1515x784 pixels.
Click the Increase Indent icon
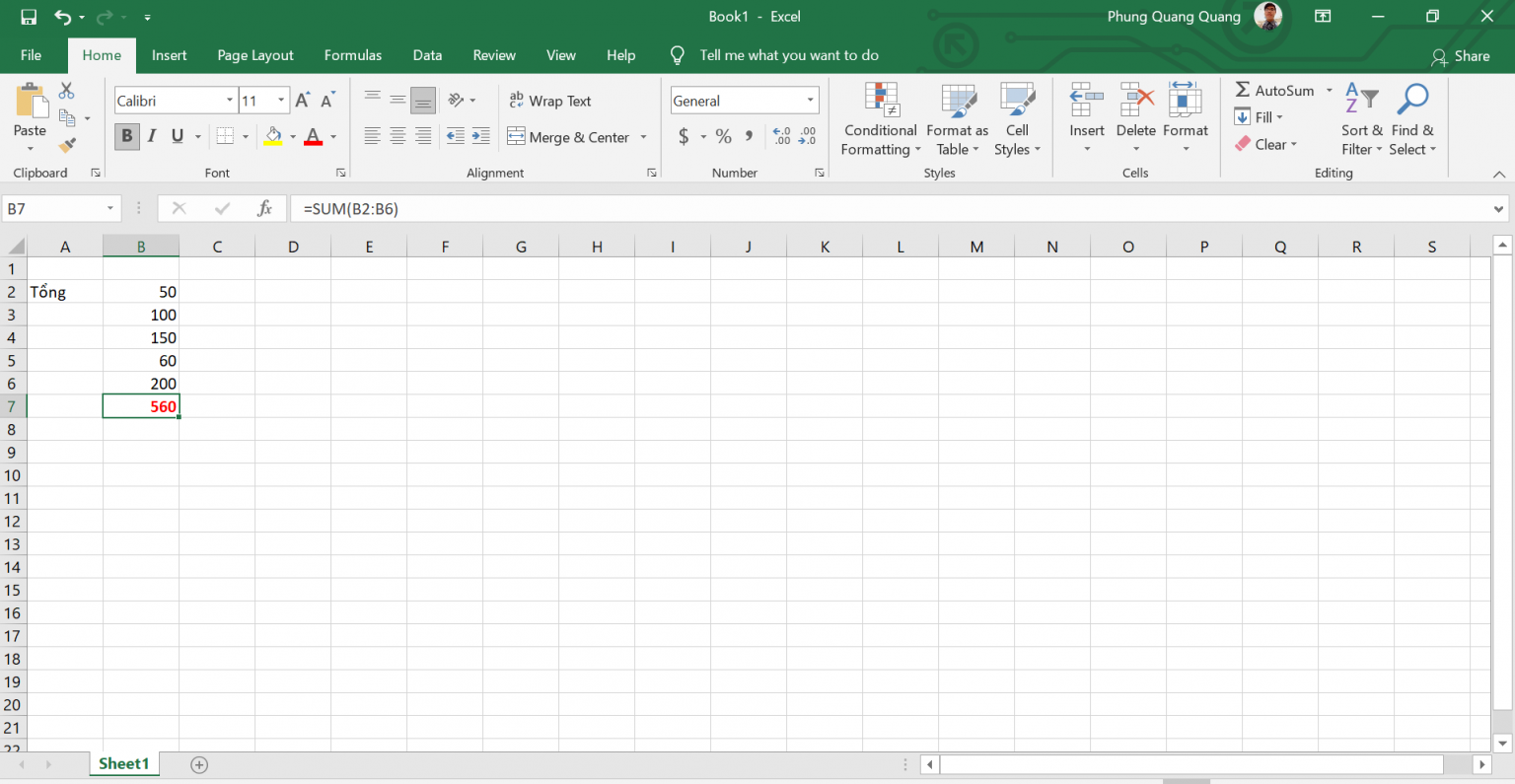[480, 136]
